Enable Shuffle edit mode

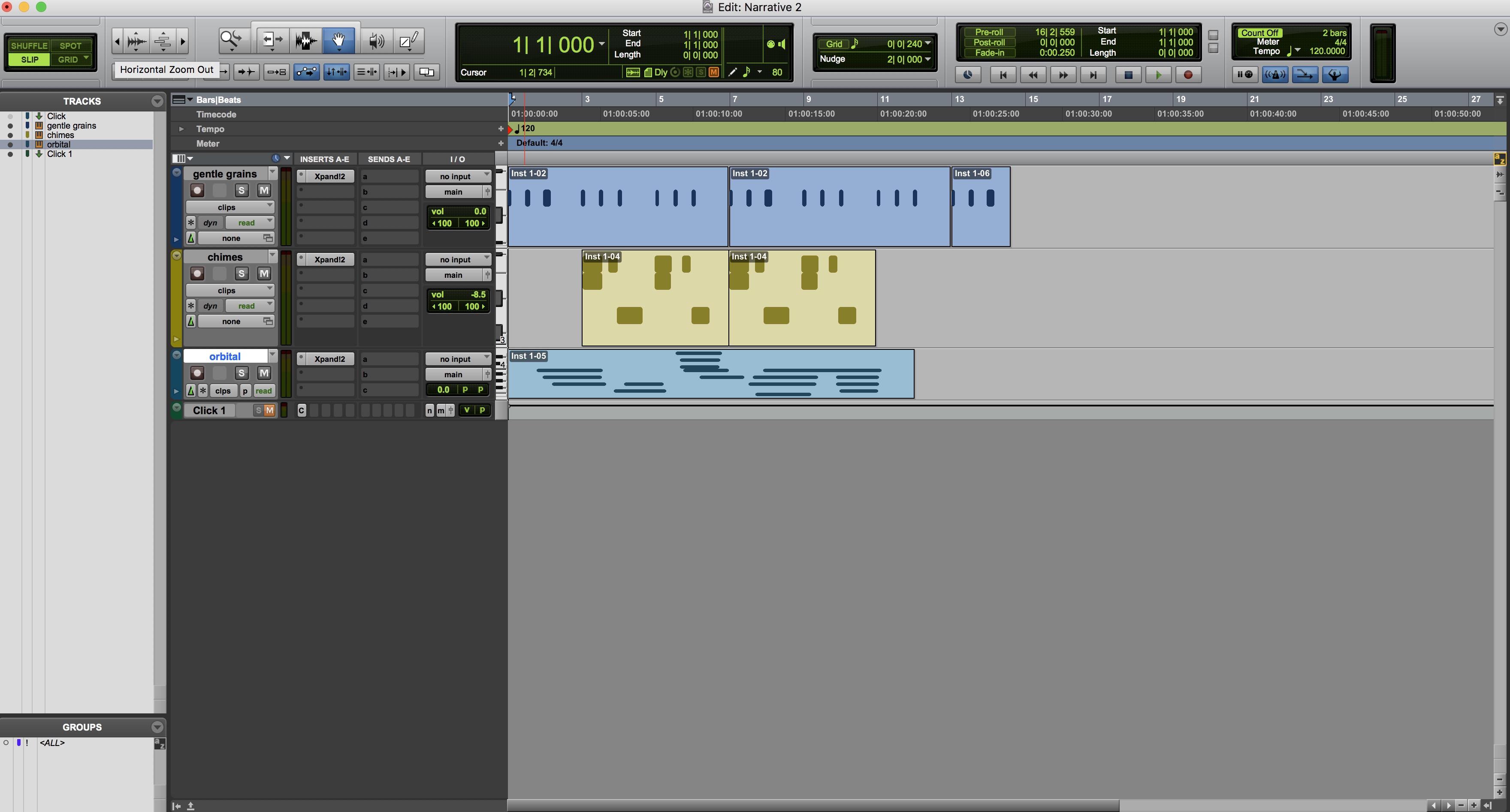(x=29, y=46)
